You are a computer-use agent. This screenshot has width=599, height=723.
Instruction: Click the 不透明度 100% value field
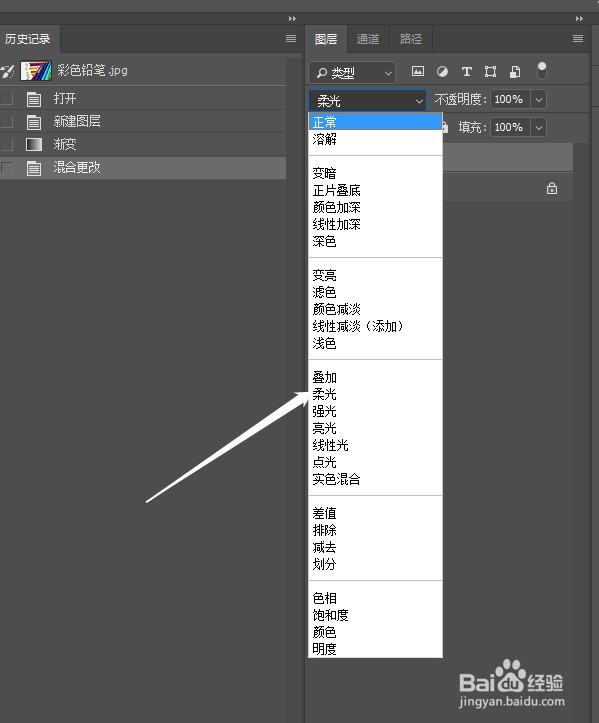click(510, 100)
